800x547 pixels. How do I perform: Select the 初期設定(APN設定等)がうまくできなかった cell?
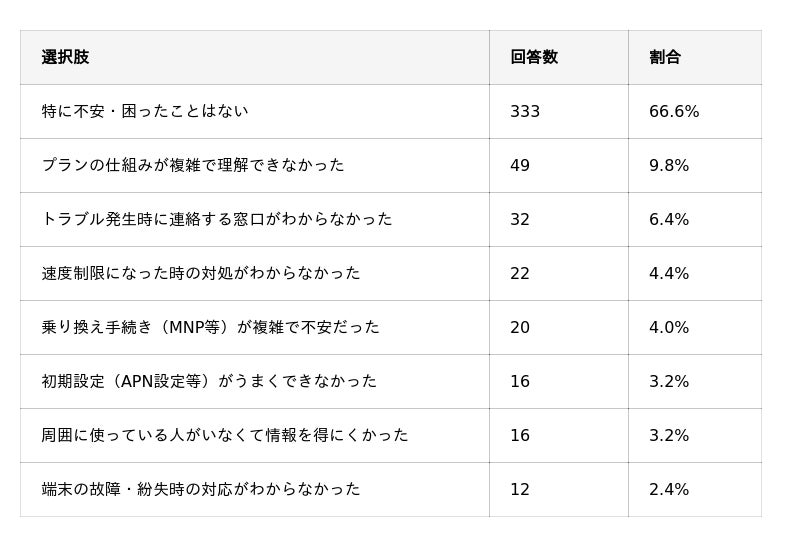pyautogui.click(x=209, y=382)
